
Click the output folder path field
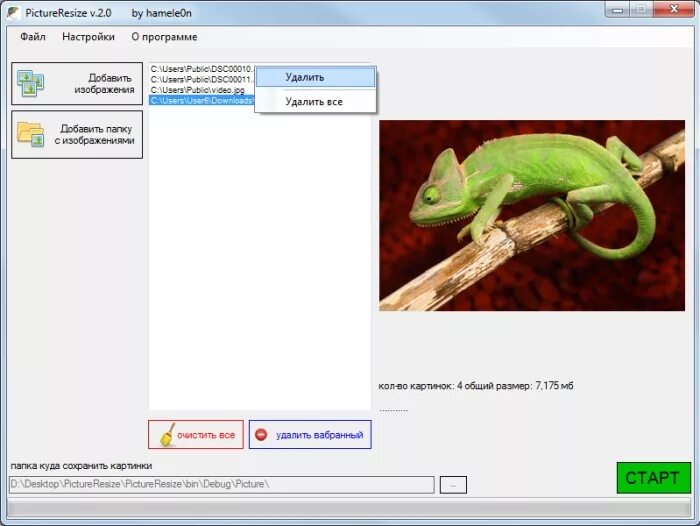tap(221, 484)
